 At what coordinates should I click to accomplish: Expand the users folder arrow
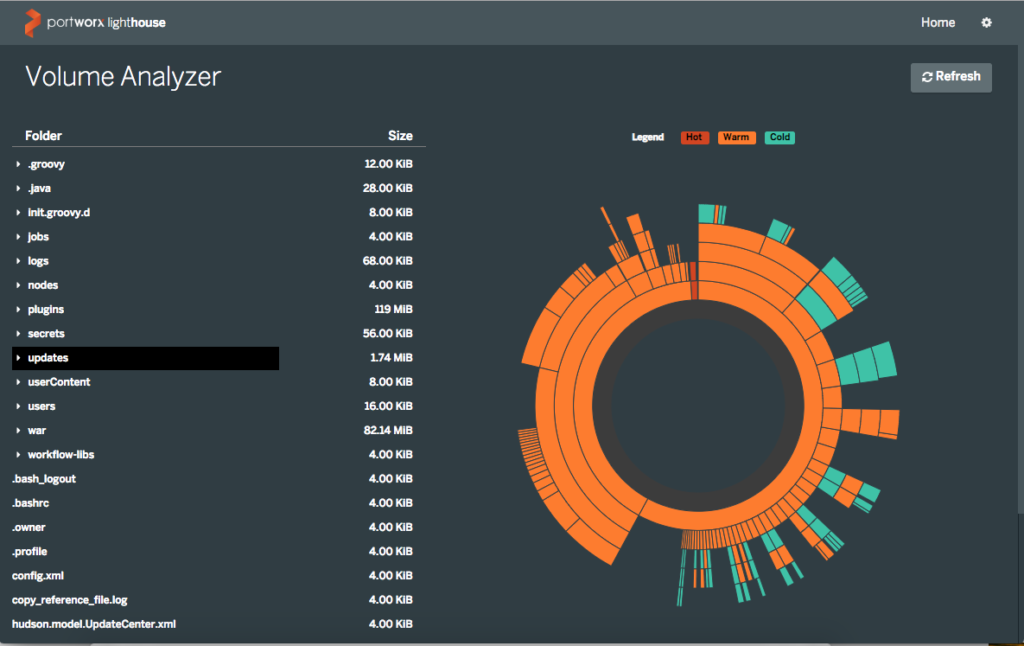[18, 407]
